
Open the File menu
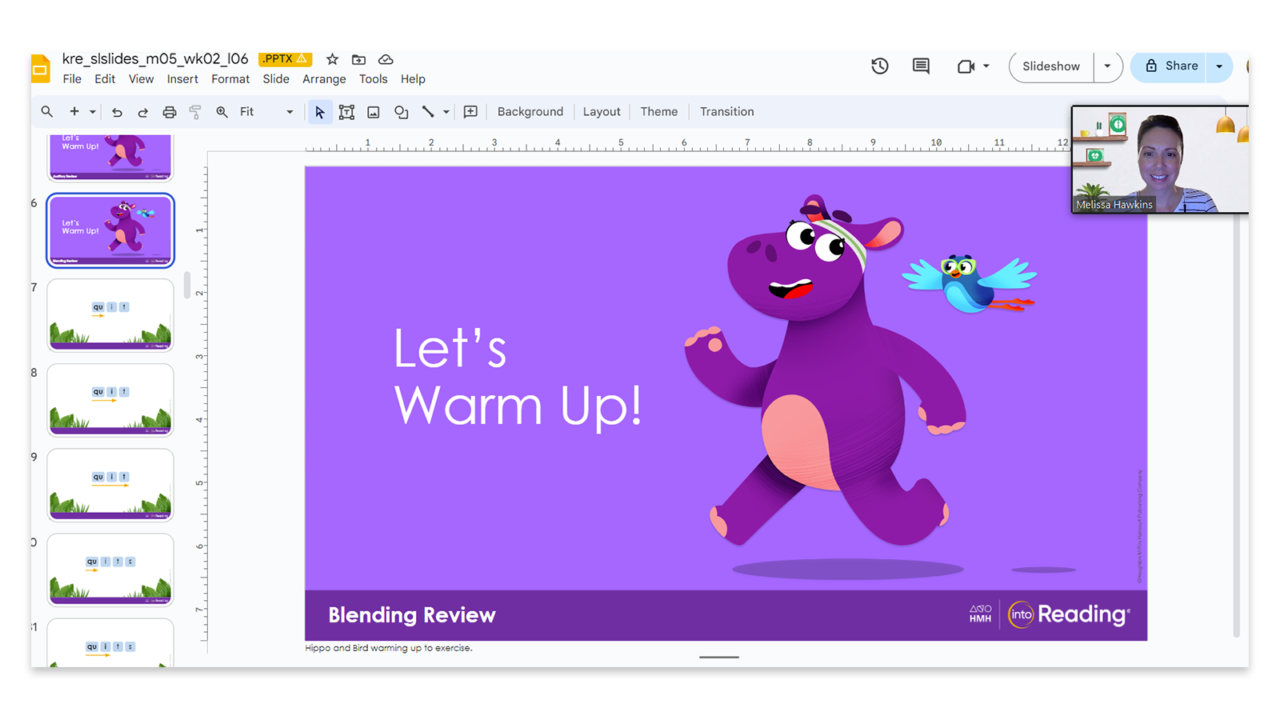(72, 79)
